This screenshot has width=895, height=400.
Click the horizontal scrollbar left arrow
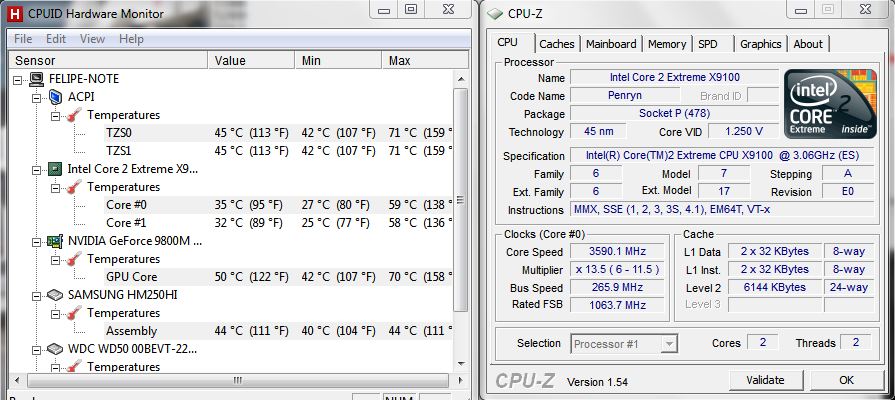[x=17, y=380]
